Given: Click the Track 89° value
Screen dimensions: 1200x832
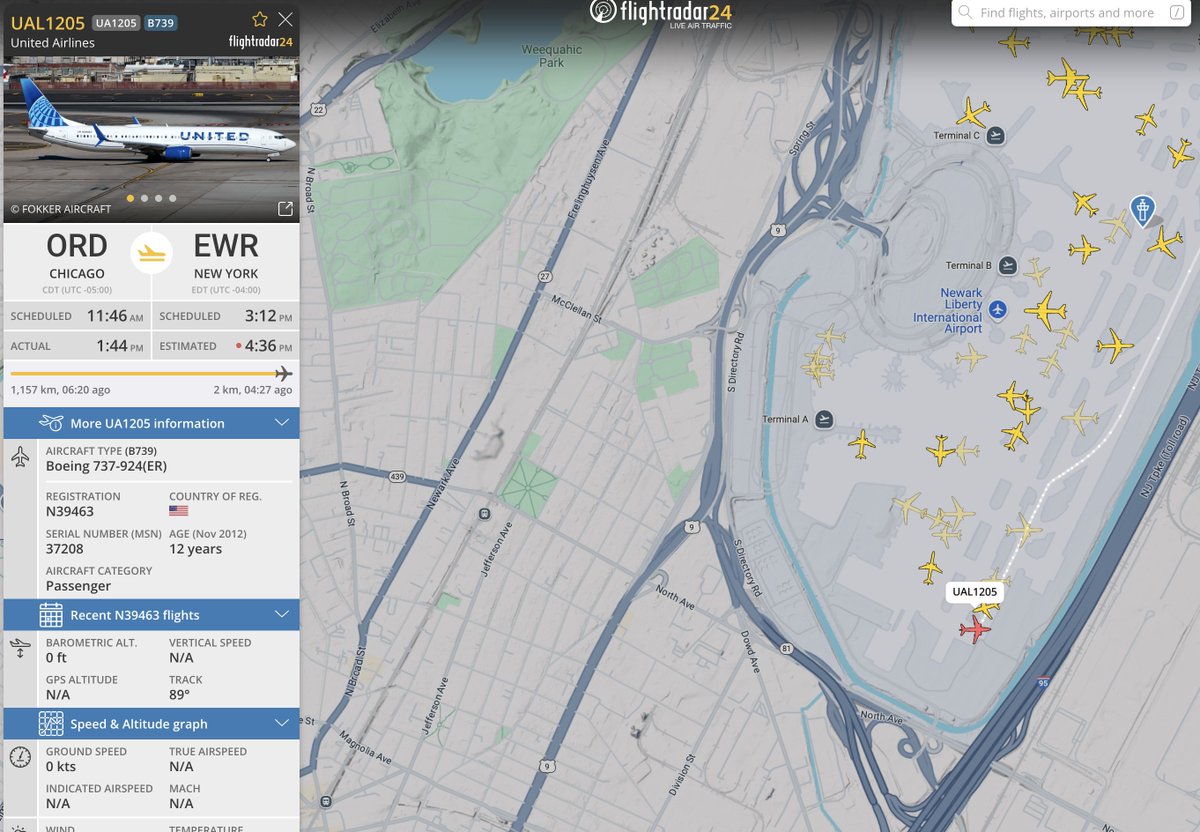Looking at the screenshot, I should coord(181,694).
